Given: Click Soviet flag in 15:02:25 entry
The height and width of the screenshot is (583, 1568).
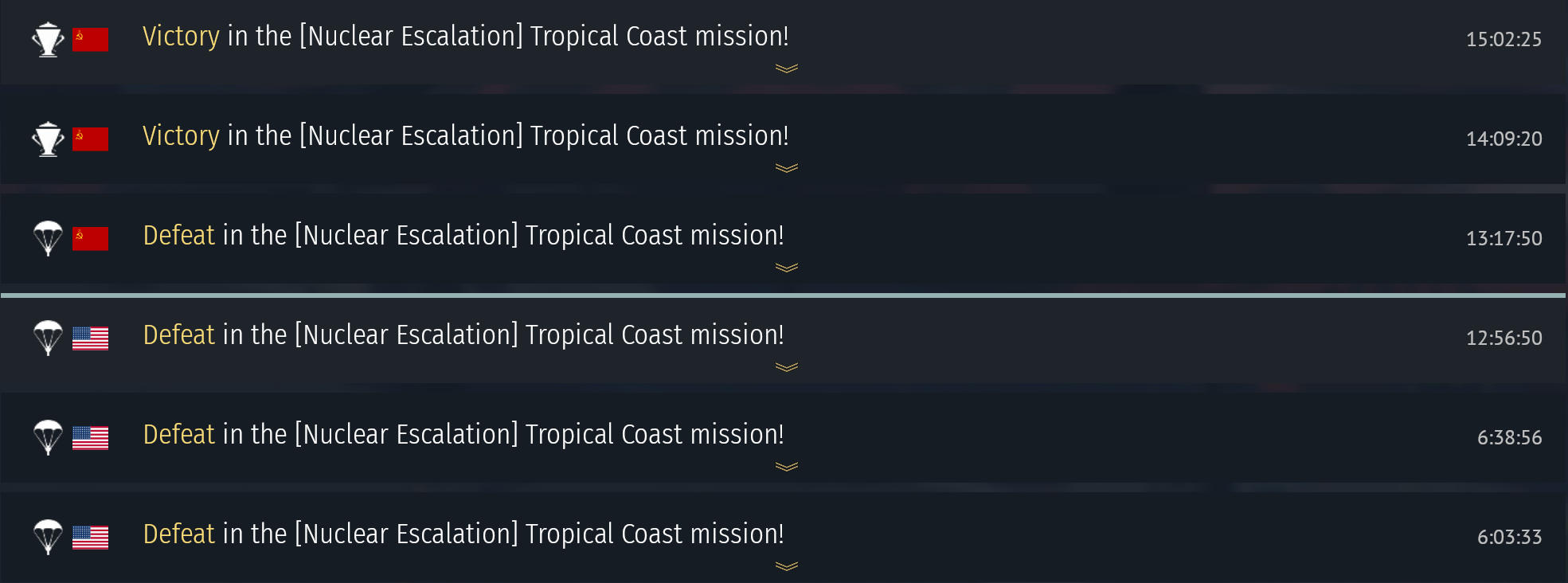Looking at the screenshot, I should pyautogui.click(x=90, y=39).
